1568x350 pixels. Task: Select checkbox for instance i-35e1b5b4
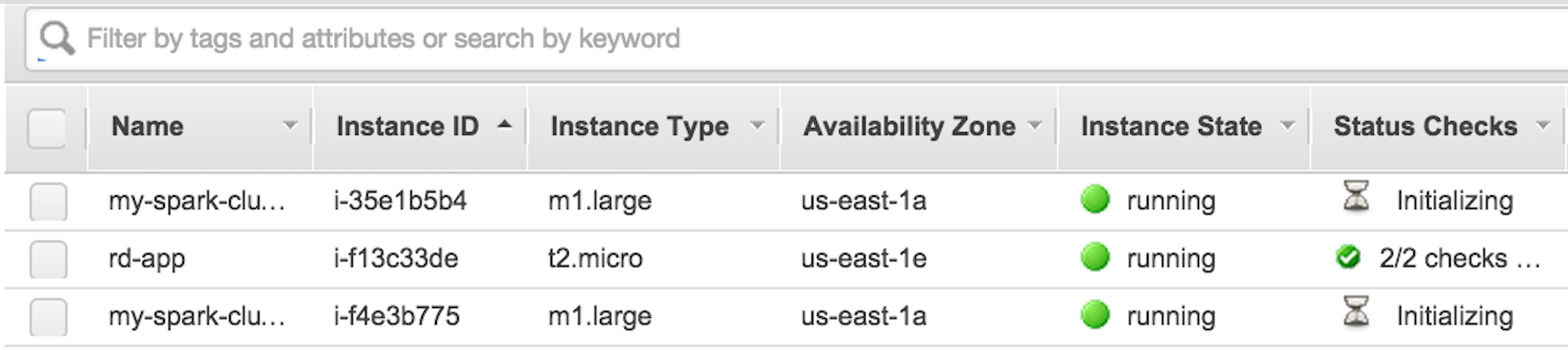(x=49, y=202)
